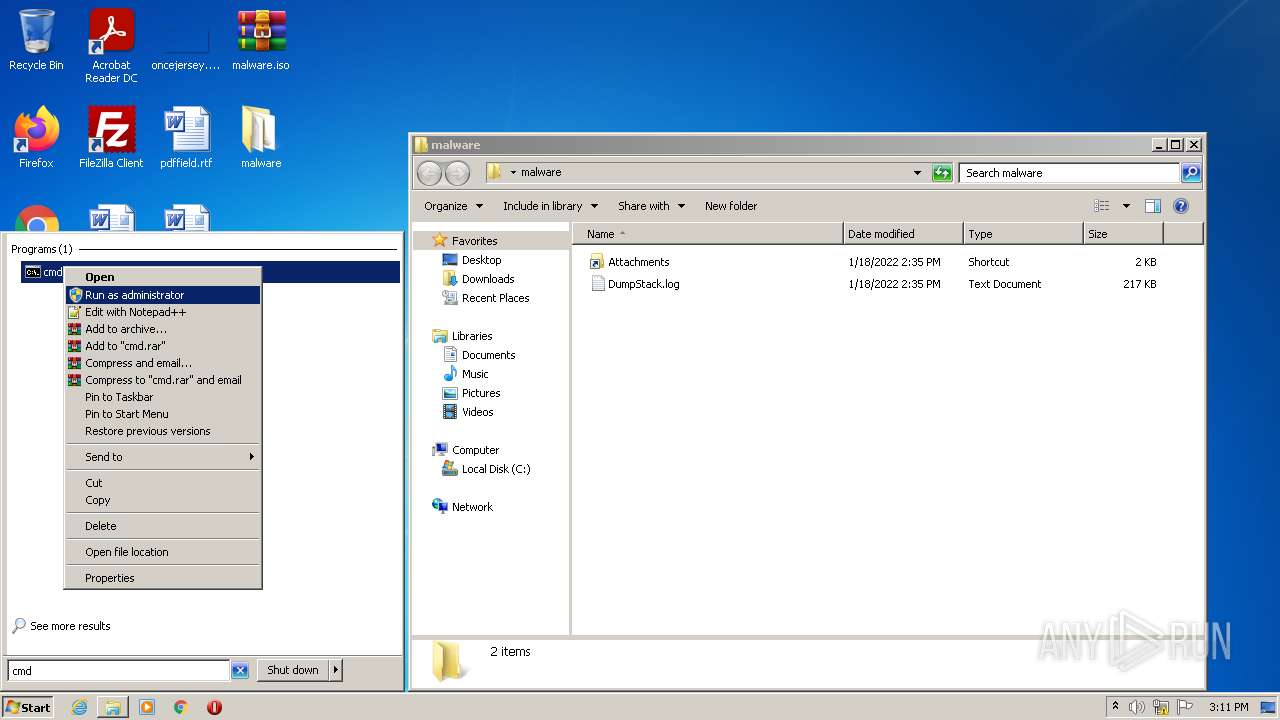Screen dimensions: 1280x720
Task: Choose Copy in the context menu
Action: coord(162,500)
